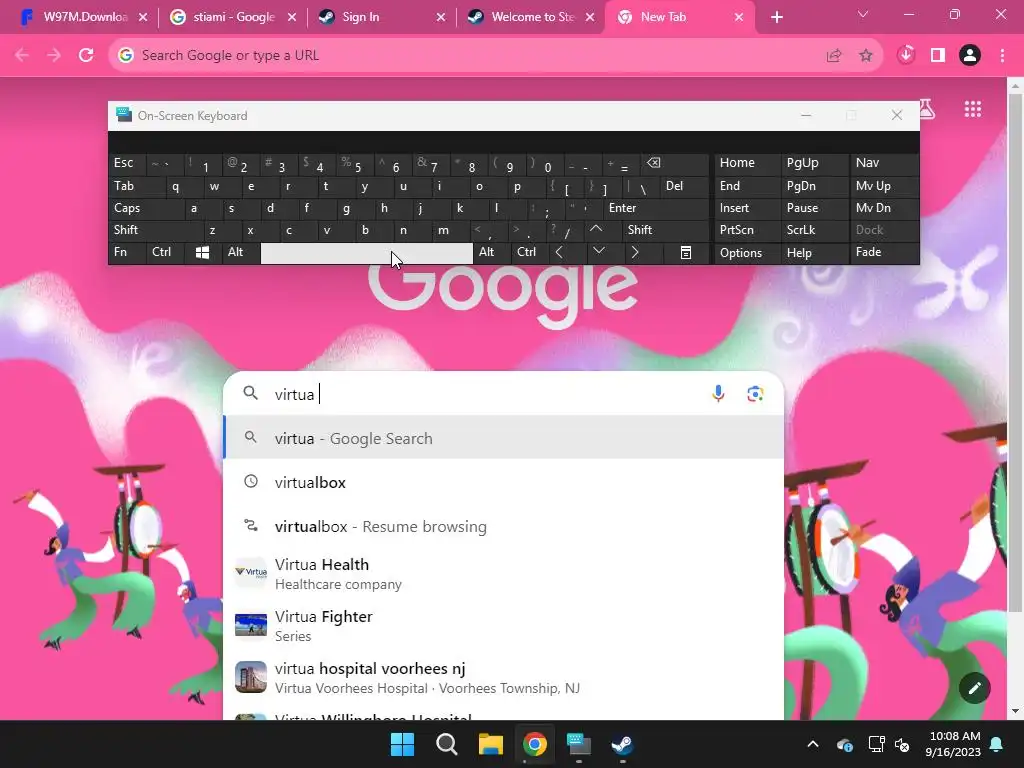Click the Options key on the On-Screen Keyboard
Viewport: 1024px width, 768px height.
pyautogui.click(x=747, y=253)
